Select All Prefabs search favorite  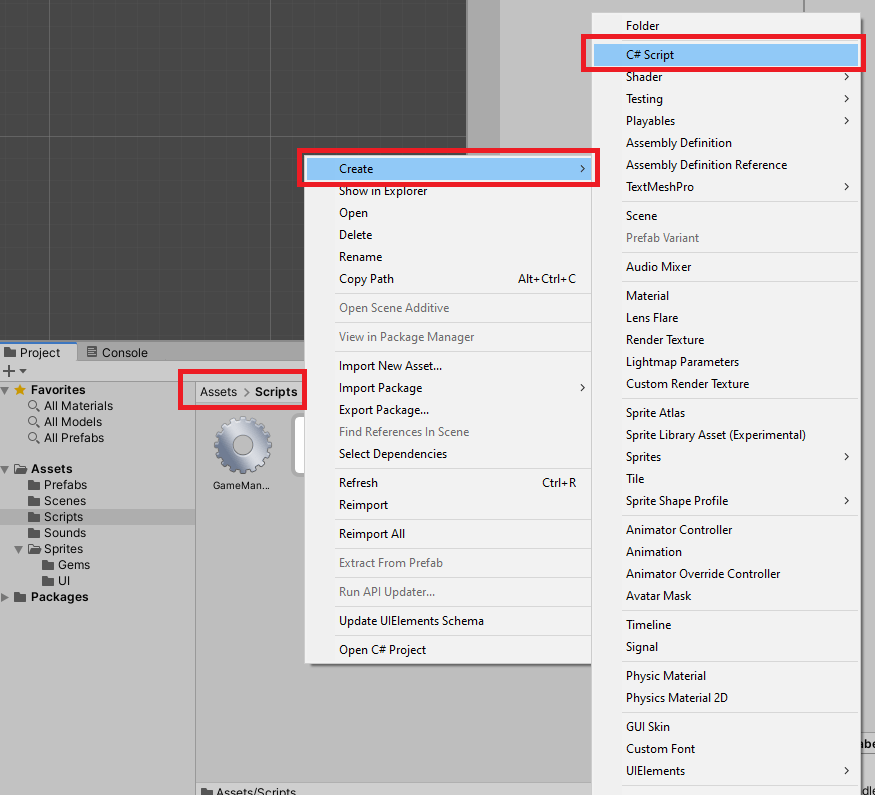coord(73,438)
